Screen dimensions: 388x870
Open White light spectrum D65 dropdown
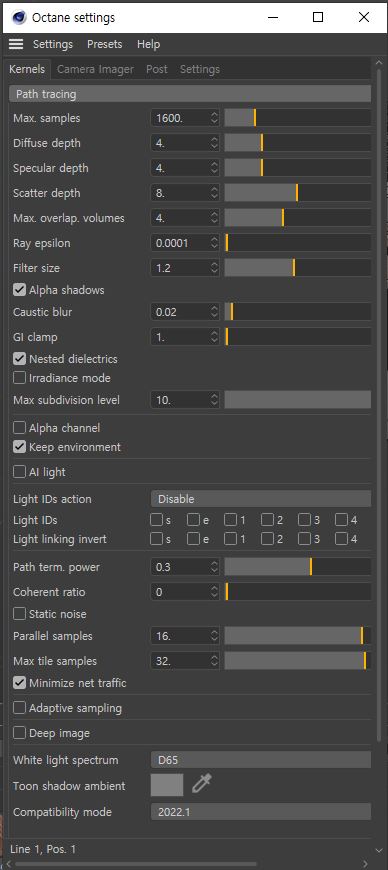[261, 760]
